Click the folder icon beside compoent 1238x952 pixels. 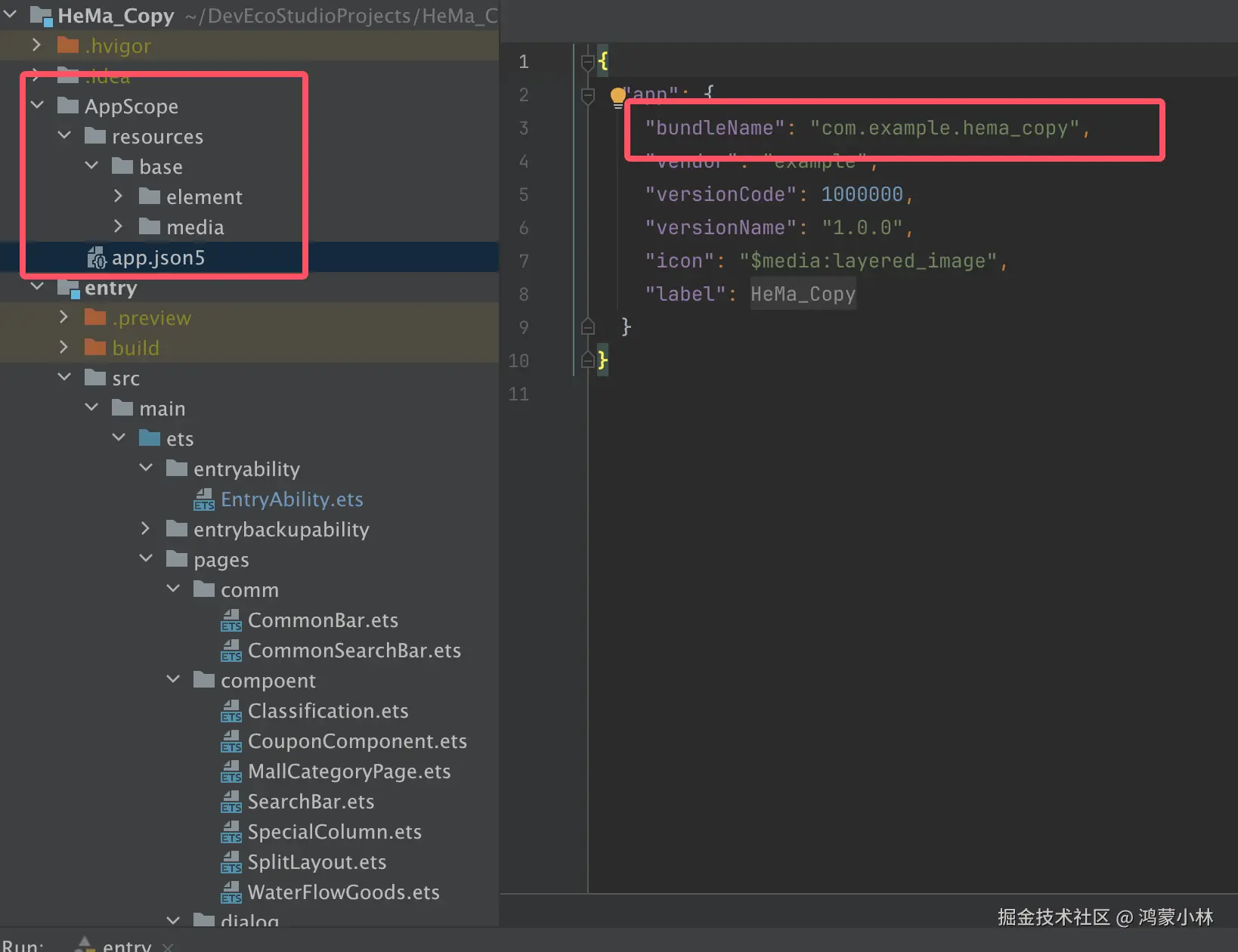(x=204, y=680)
